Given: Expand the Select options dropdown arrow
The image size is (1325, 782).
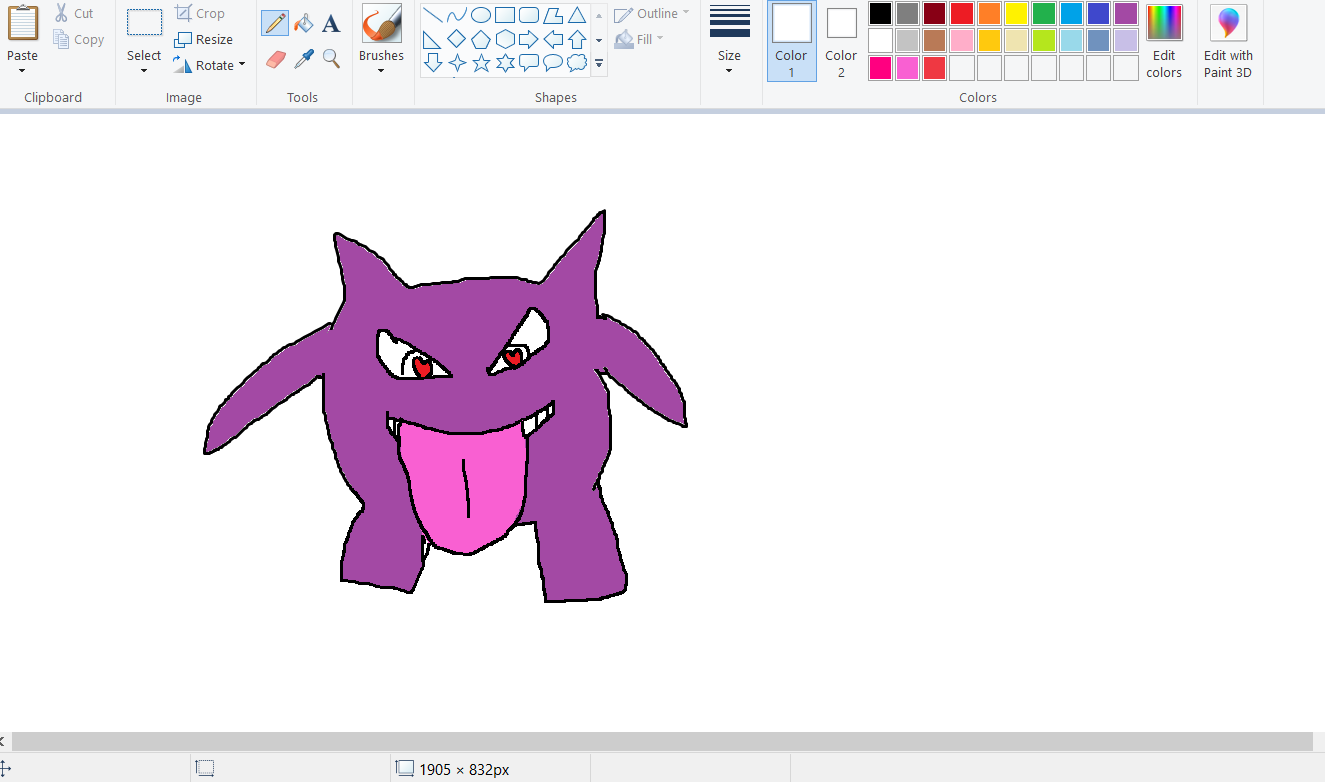Looking at the screenshot, I should (x=144, y=71).
